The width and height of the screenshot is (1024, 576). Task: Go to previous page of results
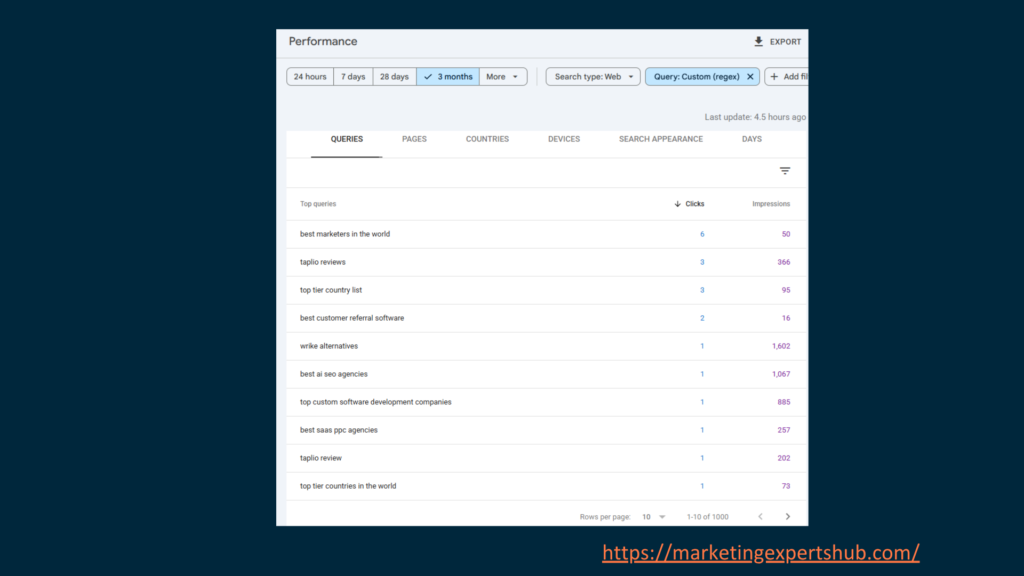click(x=760, y=517)
